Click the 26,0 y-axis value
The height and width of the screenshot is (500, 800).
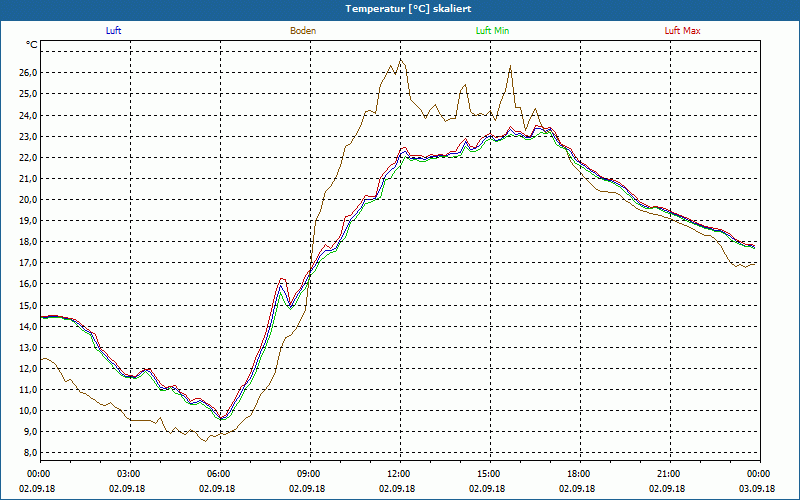[29, 72]
